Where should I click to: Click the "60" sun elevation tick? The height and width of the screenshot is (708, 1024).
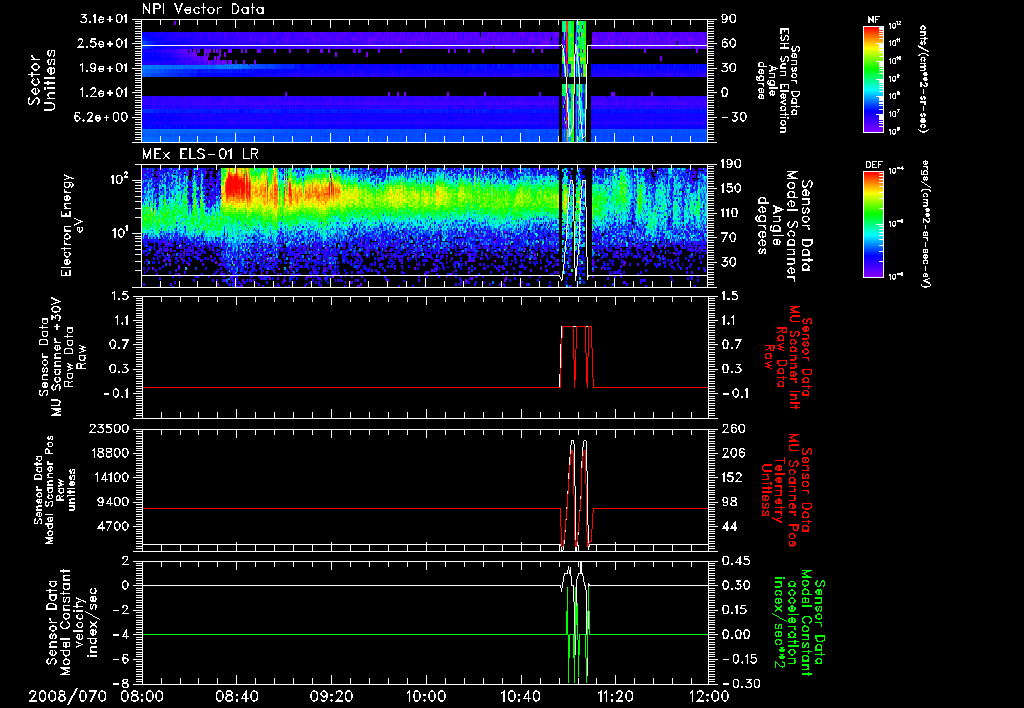[729, 43]
